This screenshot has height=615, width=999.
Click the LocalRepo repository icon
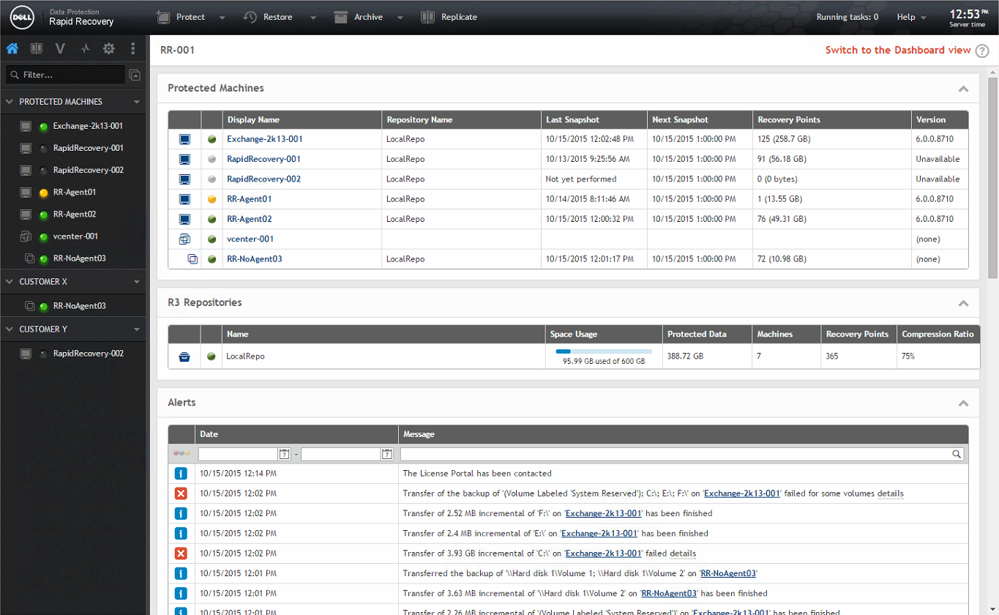tap(184, 357)
